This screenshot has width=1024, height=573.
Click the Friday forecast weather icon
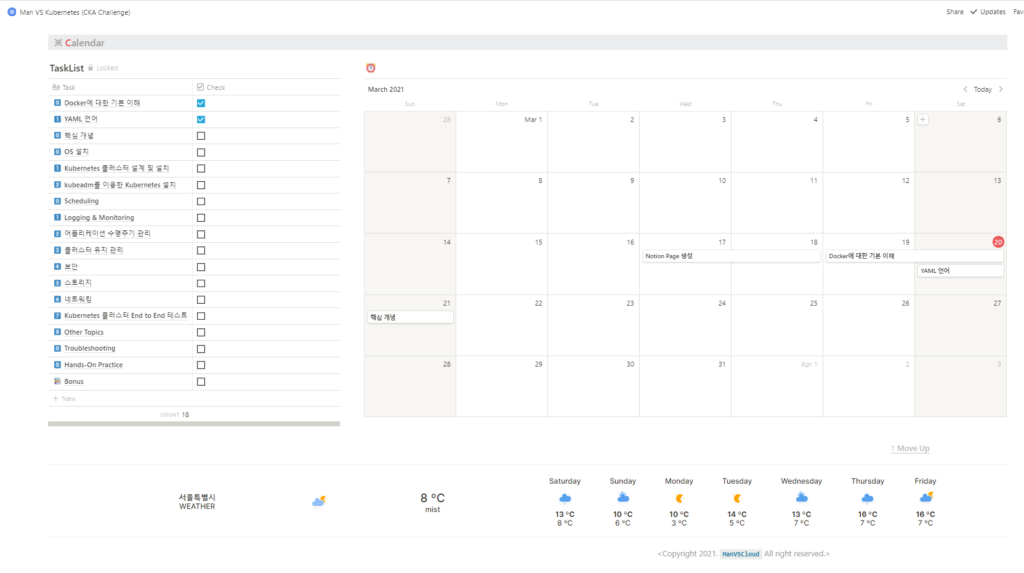click(x=926, y=497)
